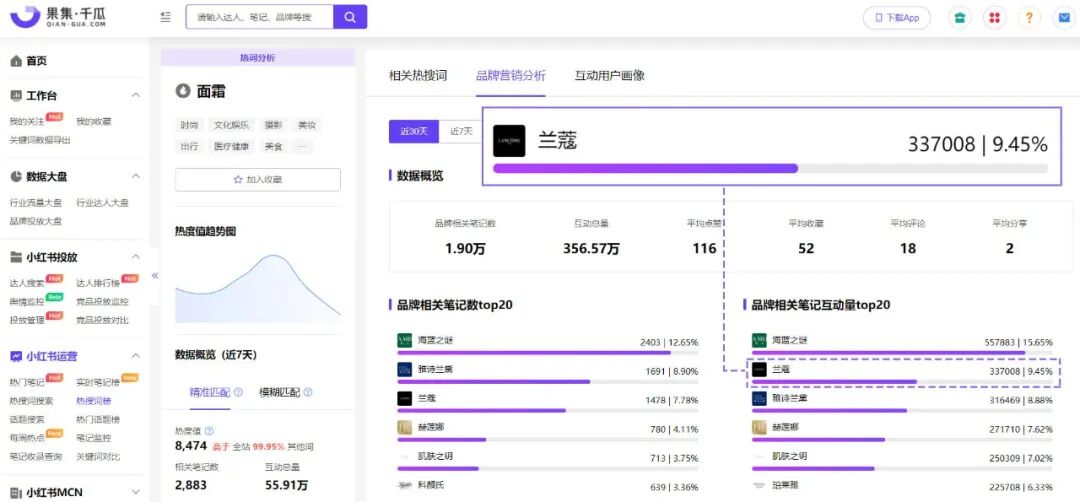Click the 美妆 category tag

pos(307,125)
